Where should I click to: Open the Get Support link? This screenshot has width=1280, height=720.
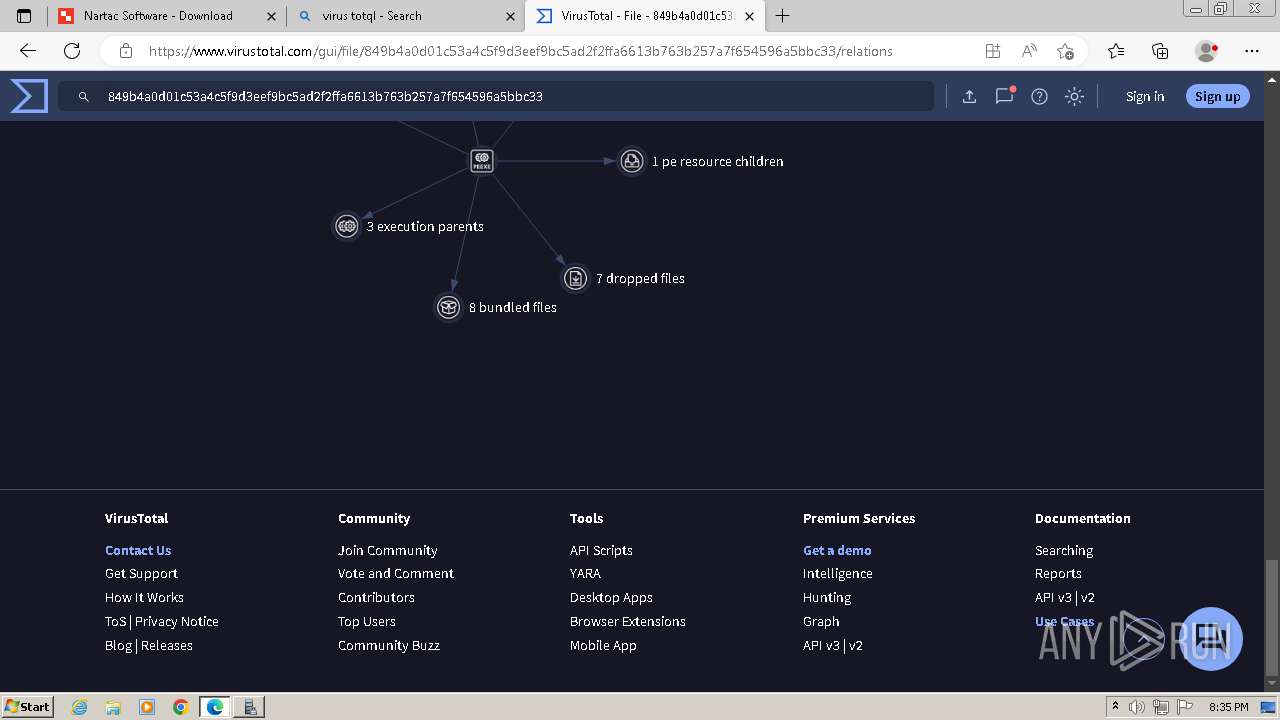[141, 573]
